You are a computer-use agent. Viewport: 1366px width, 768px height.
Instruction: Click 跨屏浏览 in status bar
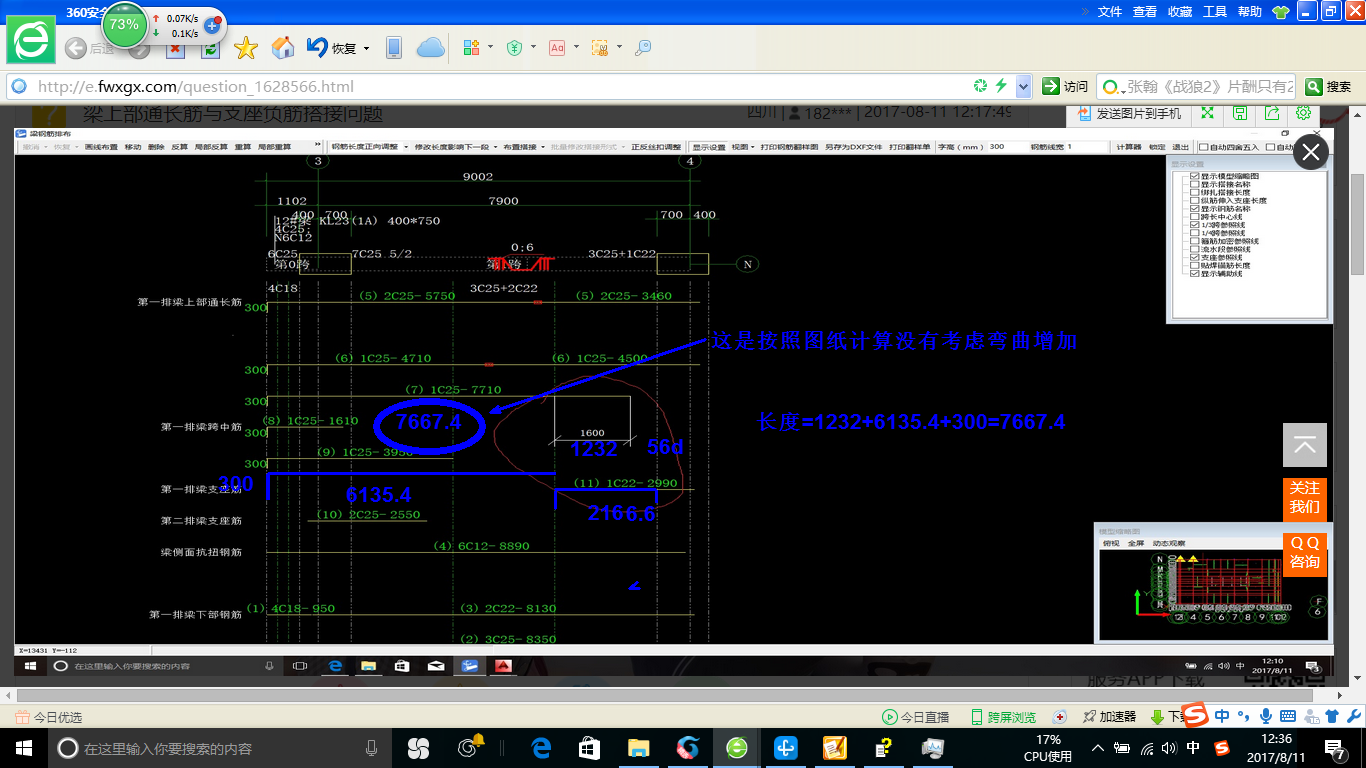(1003, 717)
